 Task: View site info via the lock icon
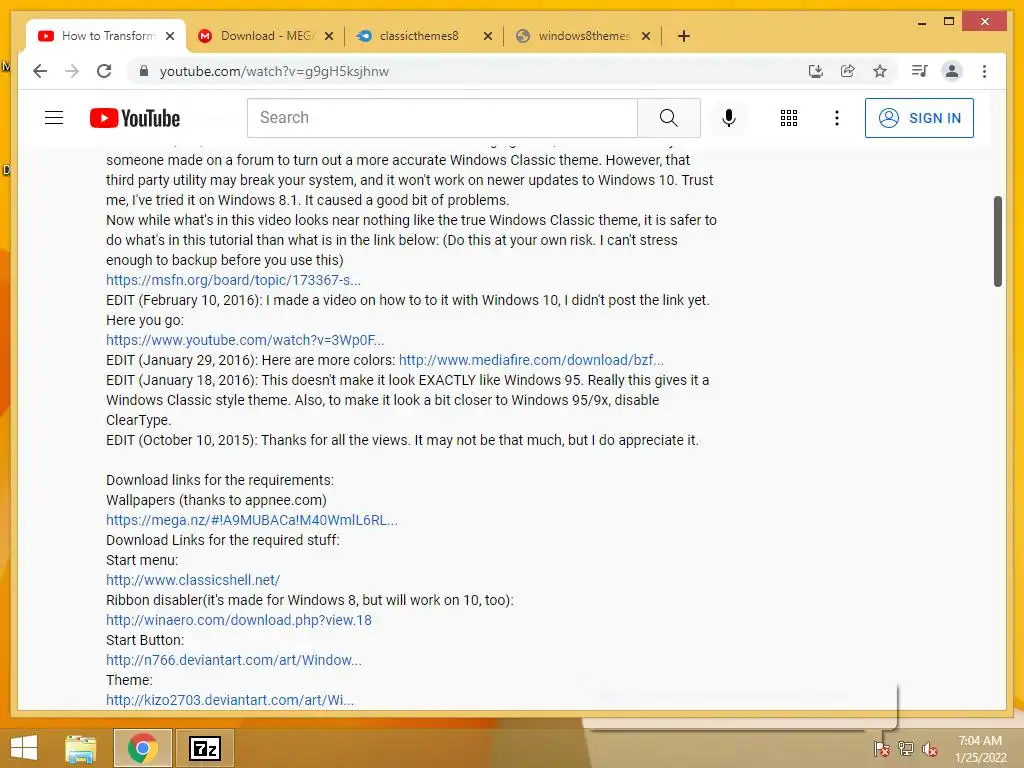click(x=144, y=71)
